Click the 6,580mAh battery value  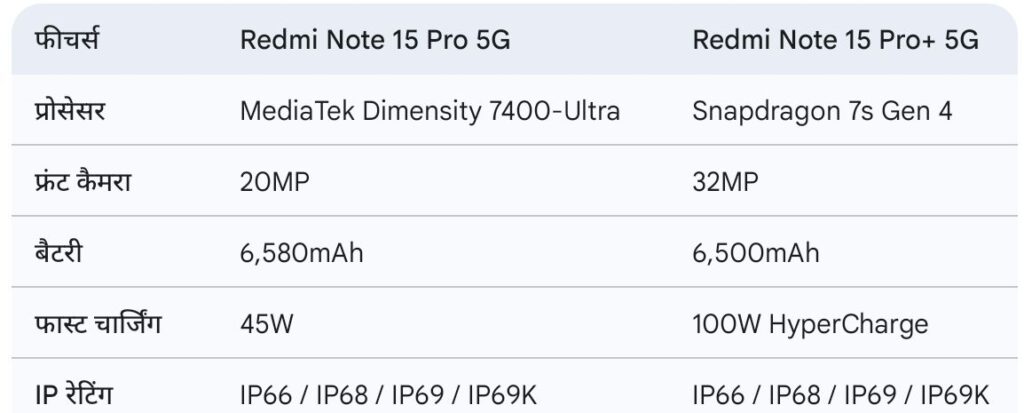[302, 252]
